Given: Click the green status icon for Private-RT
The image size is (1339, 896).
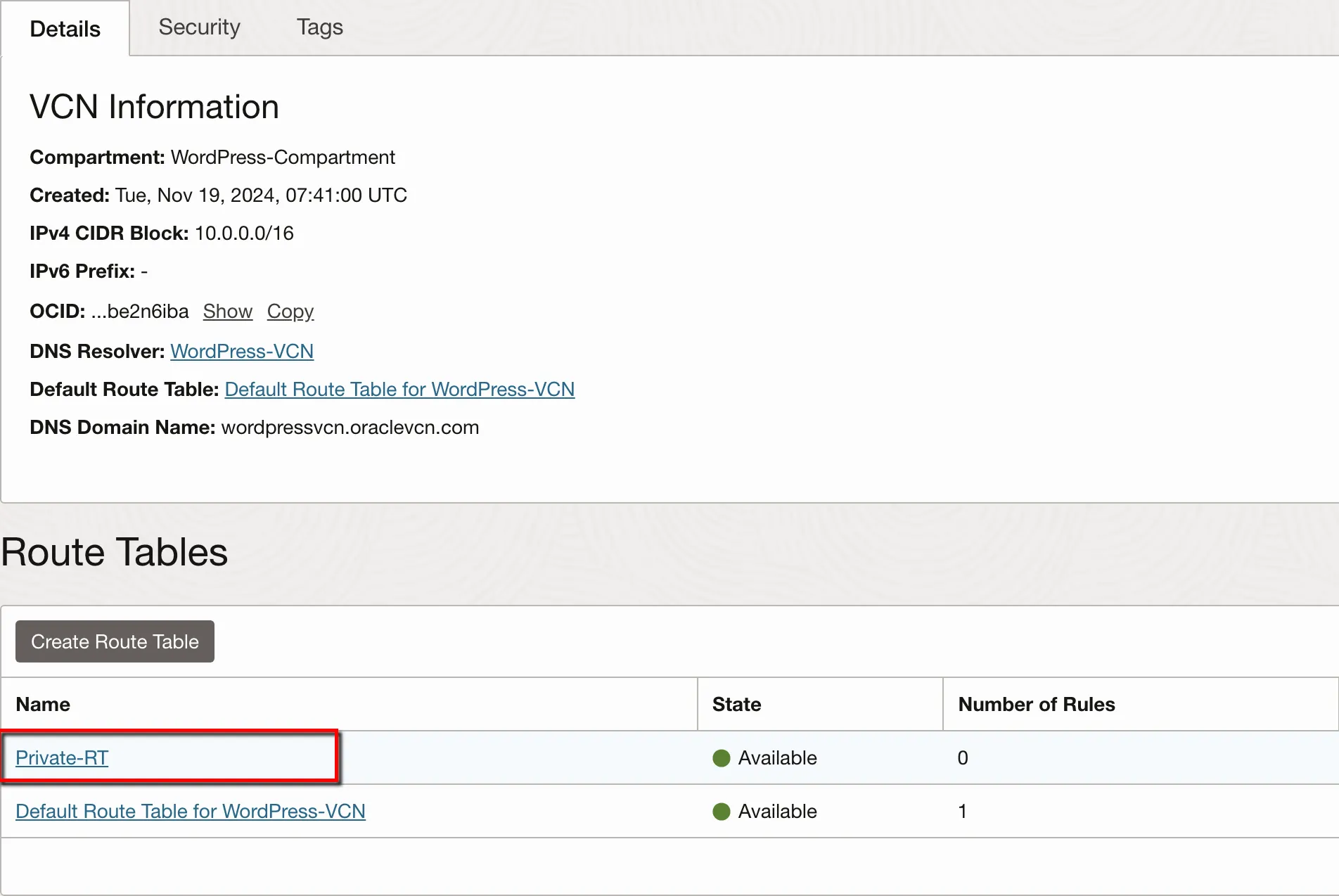Looking at the screenshot, I should 722,758.
